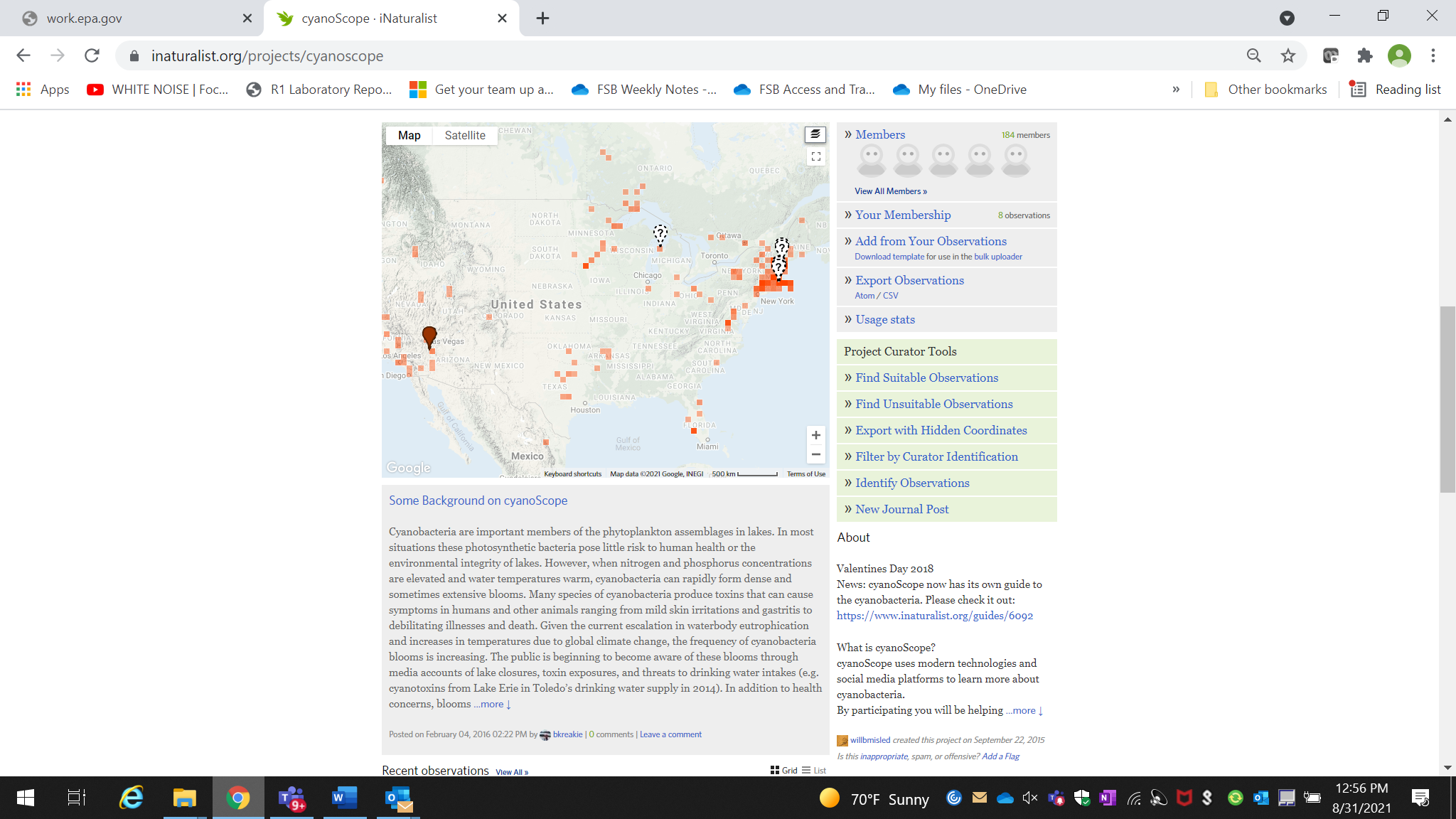Open Chrome extensions puzzle icon
1456x819 pixels.
(1364, 55)
